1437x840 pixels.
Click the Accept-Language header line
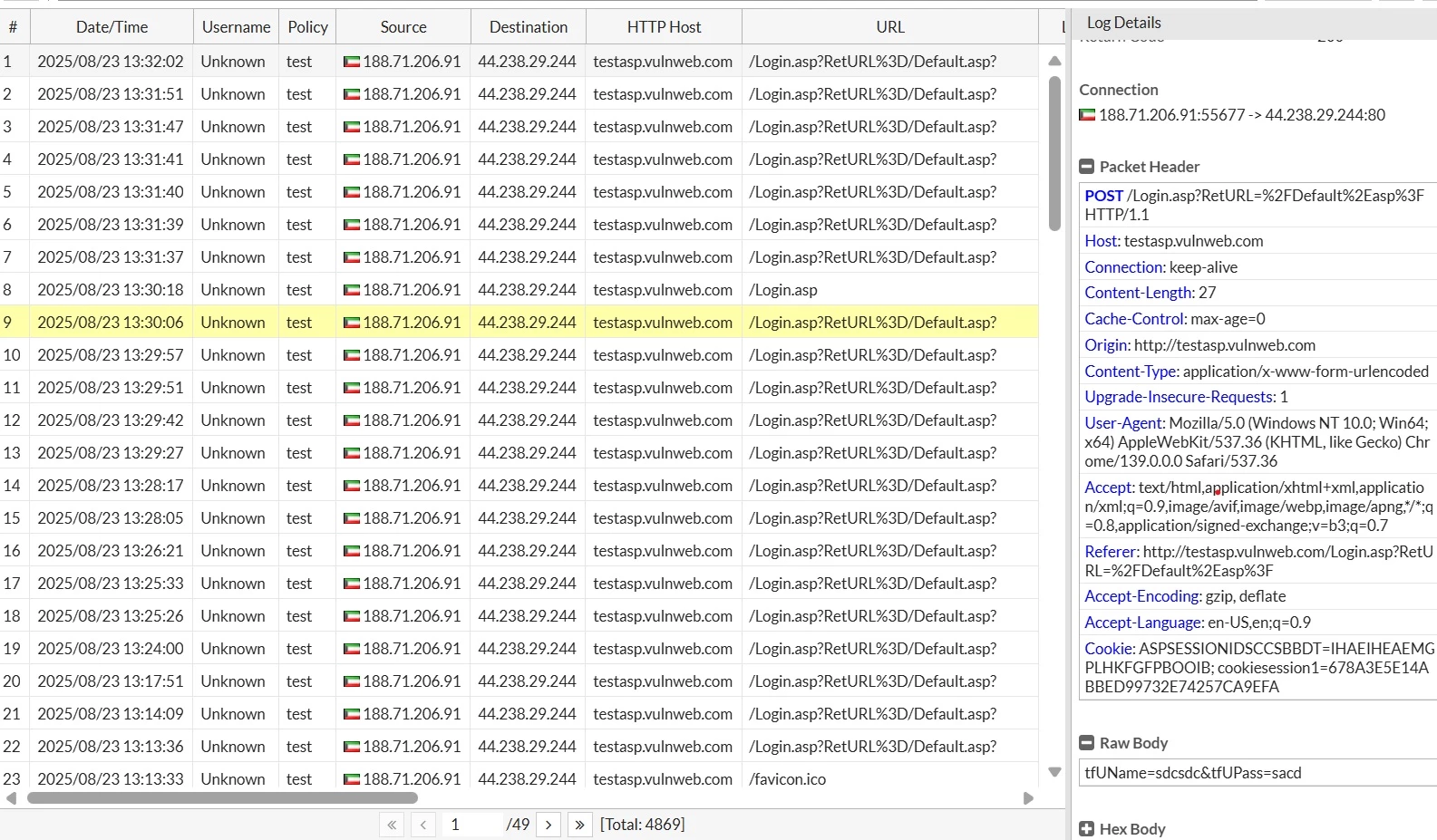coord(1198,623)
